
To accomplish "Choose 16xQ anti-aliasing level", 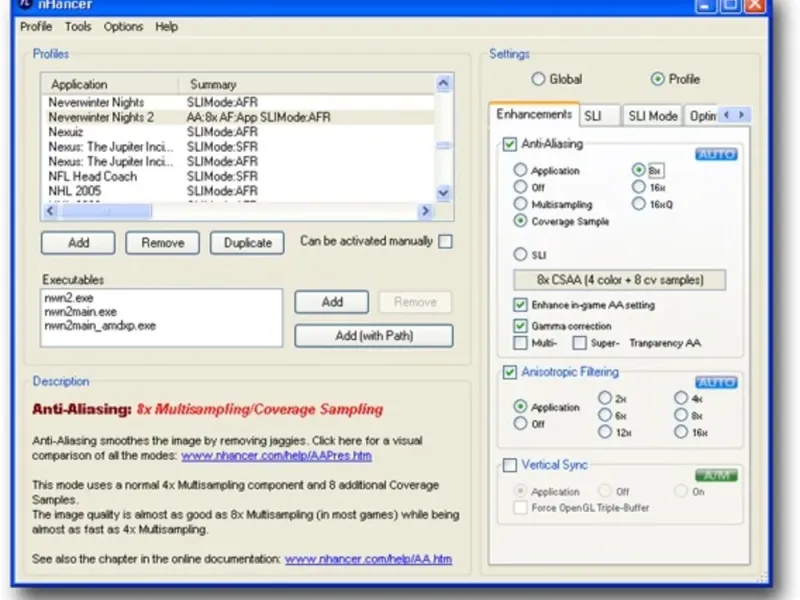I will coord(638,204).
